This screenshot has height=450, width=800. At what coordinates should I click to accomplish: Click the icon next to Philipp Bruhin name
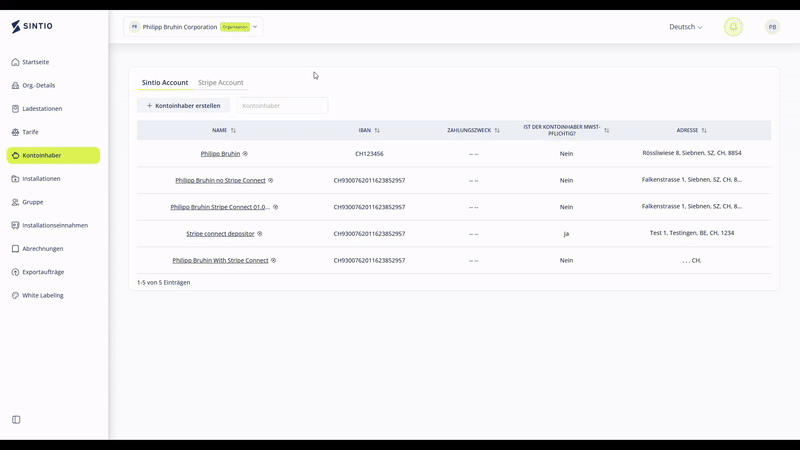pyautogui.click(x=245, y=154)
